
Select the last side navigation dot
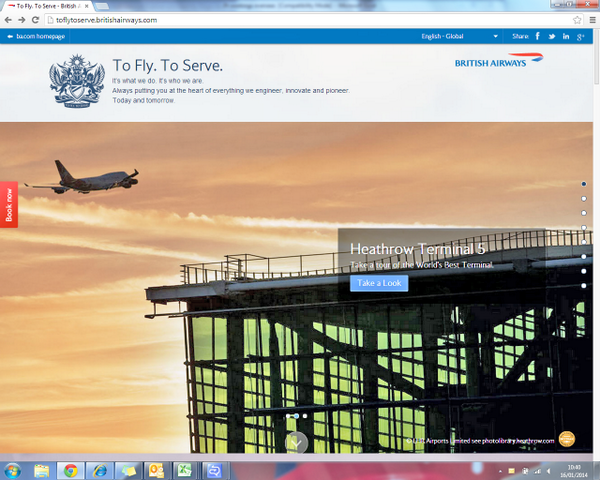[584, 286]
